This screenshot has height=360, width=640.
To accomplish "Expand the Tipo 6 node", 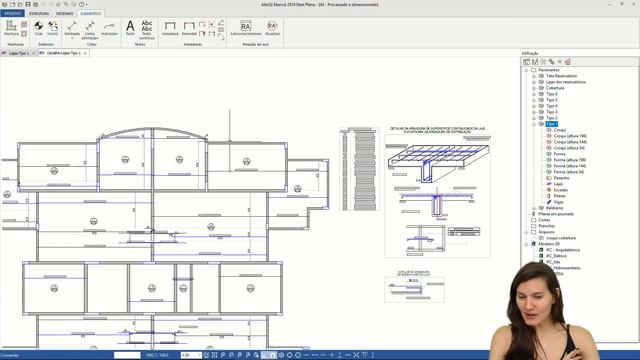I will tap(533, 94).
